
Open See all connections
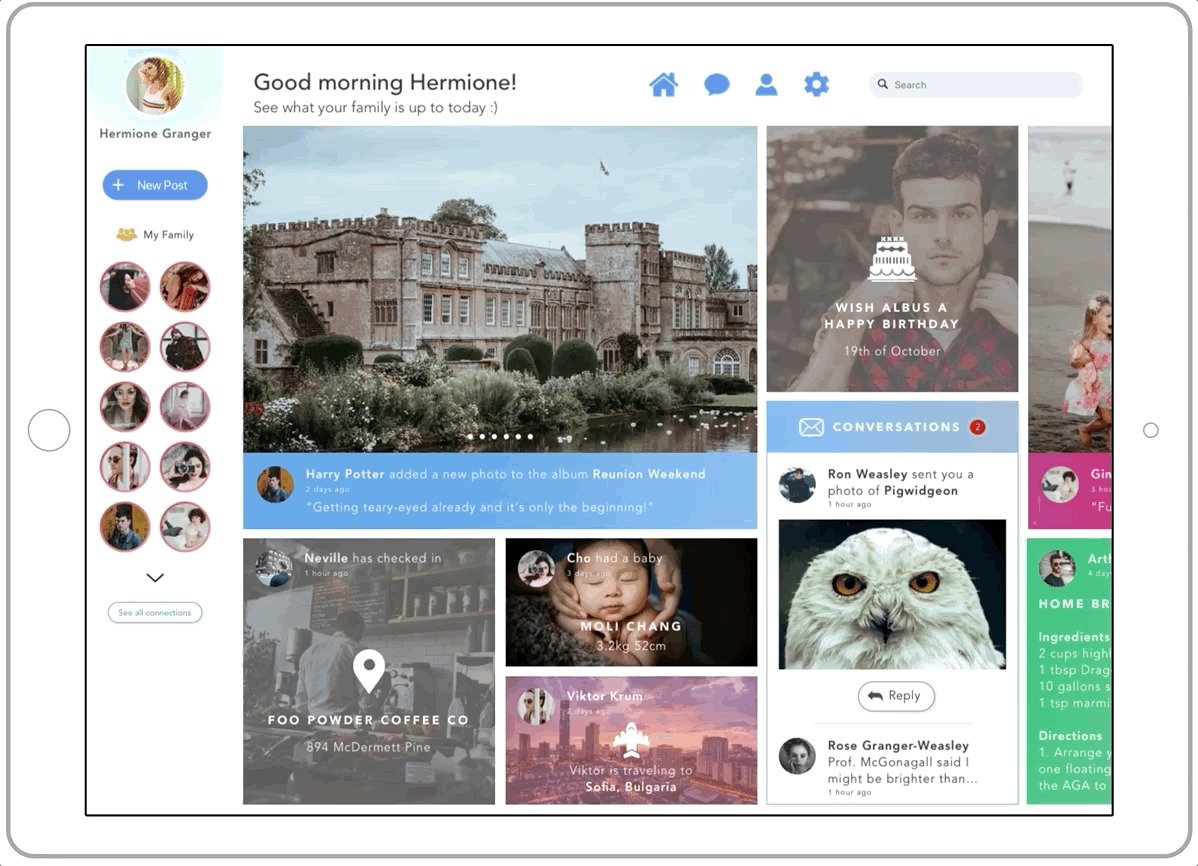155,613
